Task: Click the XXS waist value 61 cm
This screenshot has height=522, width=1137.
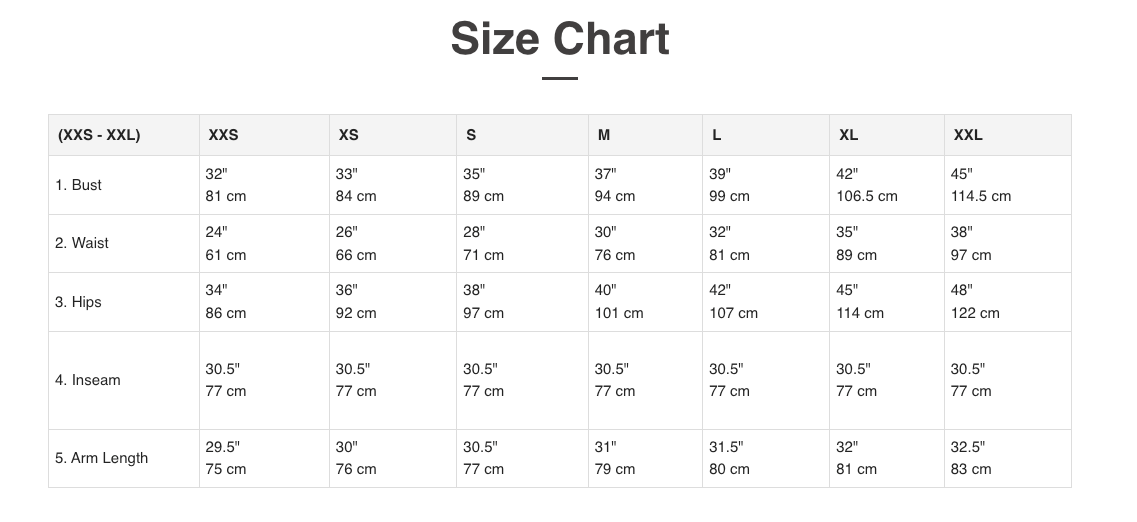Action: pos(226,255)
